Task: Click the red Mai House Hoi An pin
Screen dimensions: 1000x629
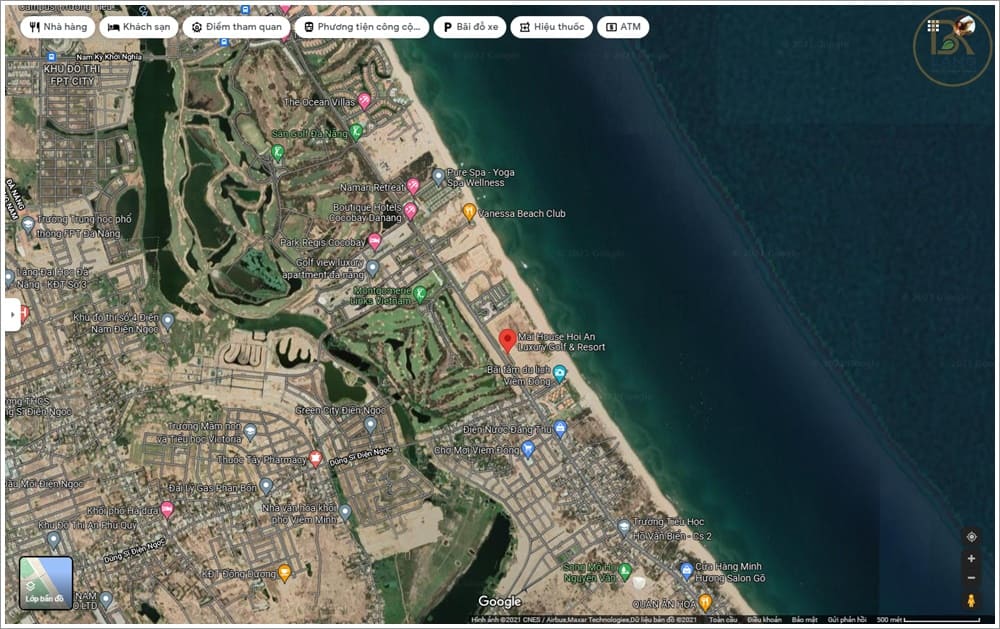Action: point(507,341)
